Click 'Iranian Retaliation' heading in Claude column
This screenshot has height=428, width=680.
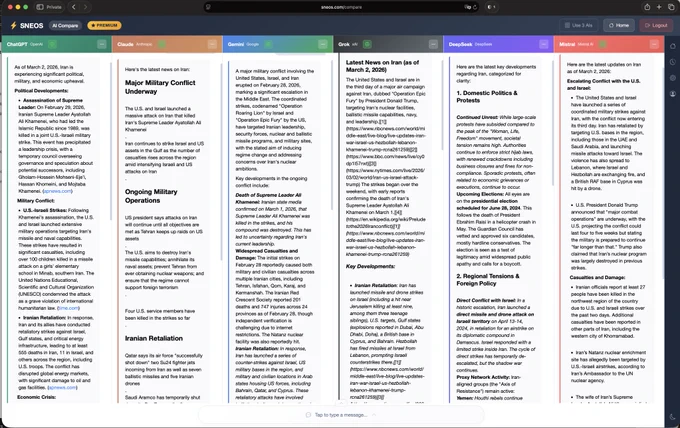(154, 338)
